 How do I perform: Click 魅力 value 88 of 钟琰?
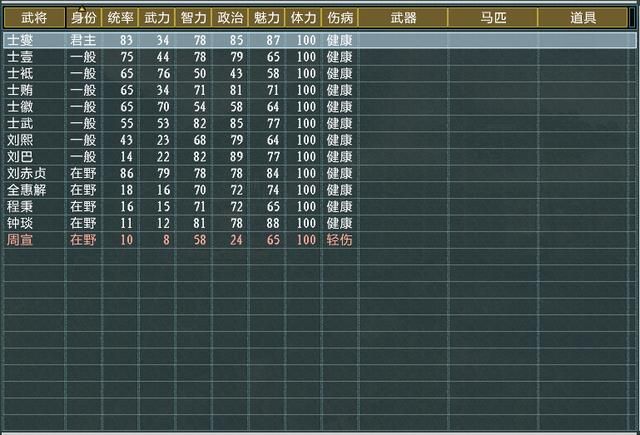pos(273,223)
